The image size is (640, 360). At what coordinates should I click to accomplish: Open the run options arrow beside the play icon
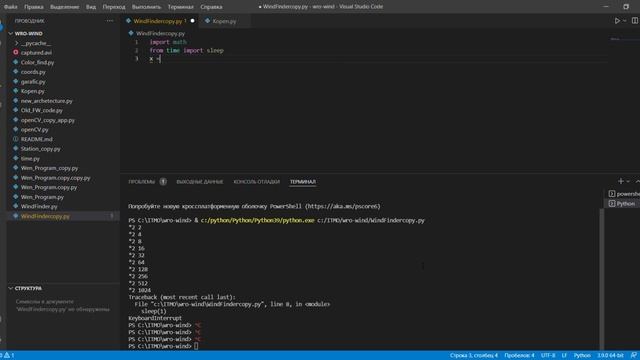tap(624, 21)
